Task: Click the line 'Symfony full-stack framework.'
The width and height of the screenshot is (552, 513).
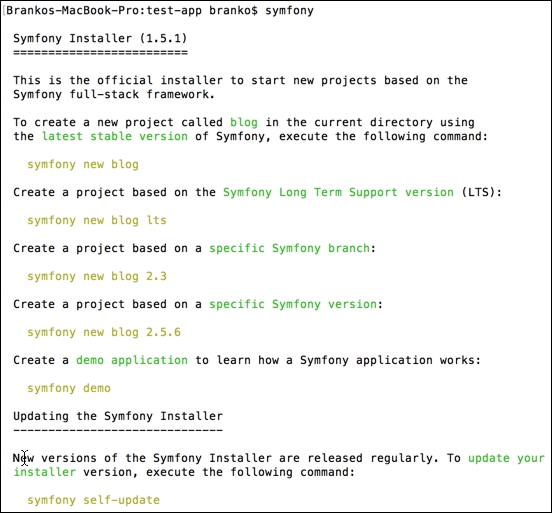Action: point(114,94)
